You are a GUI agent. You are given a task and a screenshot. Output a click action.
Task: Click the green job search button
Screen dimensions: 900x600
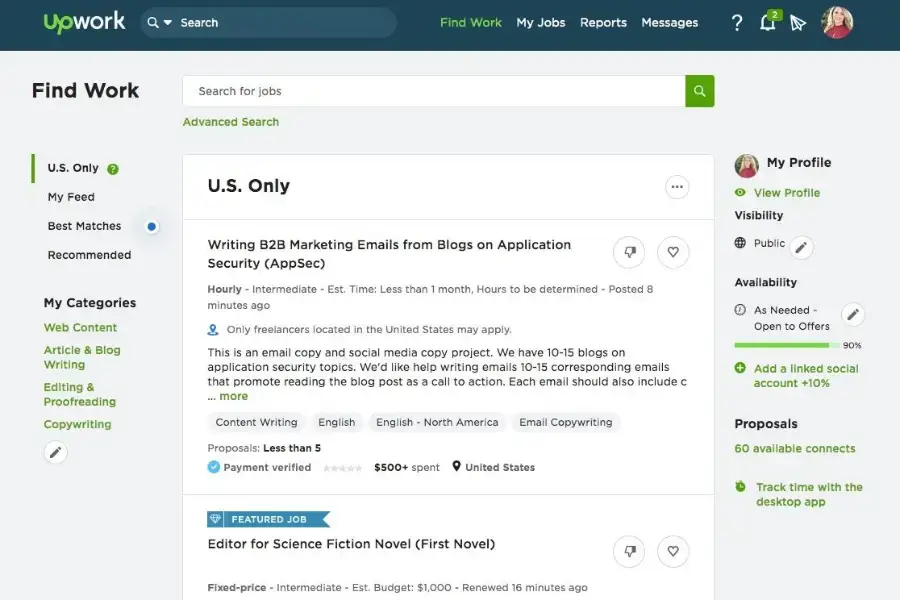[x=700, y=91]
